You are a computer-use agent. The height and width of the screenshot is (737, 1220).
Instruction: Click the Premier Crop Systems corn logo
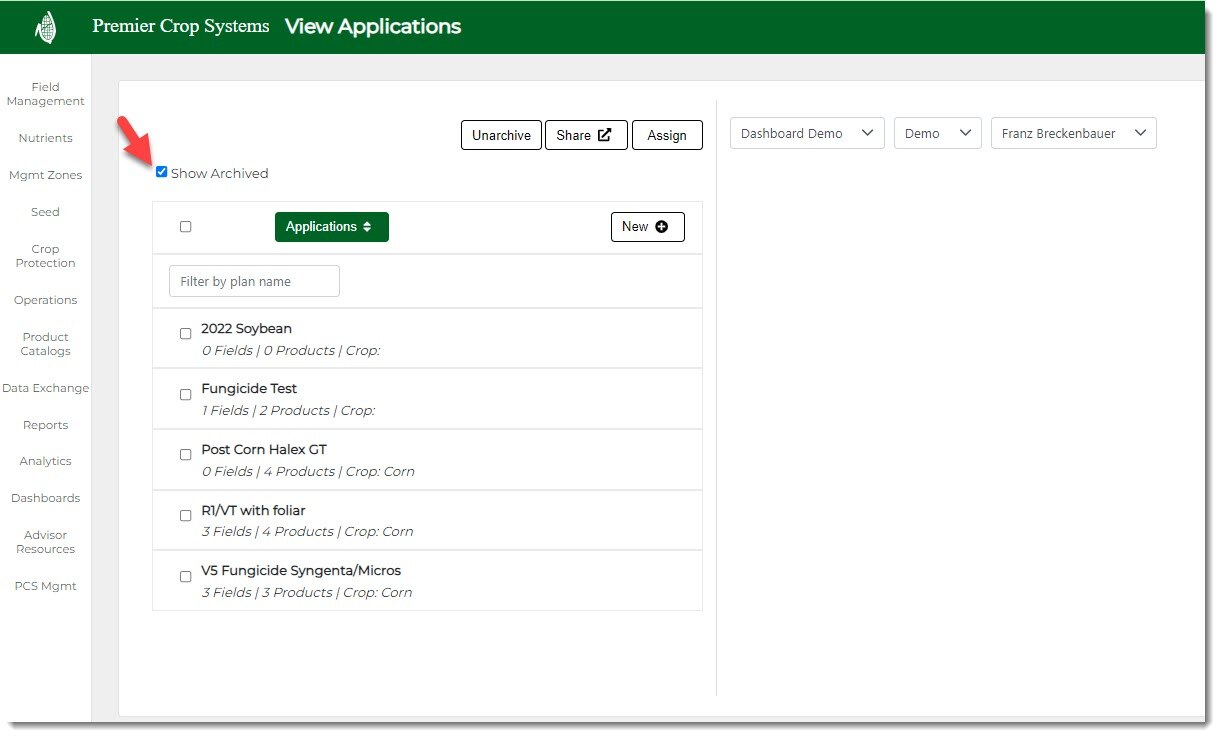(x=45, y=27)
